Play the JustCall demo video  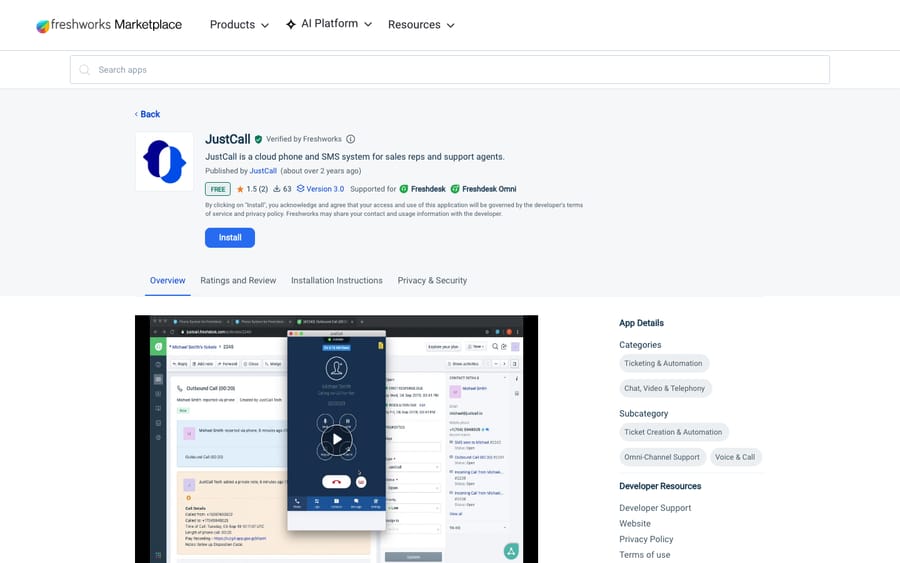coord(336,439)
